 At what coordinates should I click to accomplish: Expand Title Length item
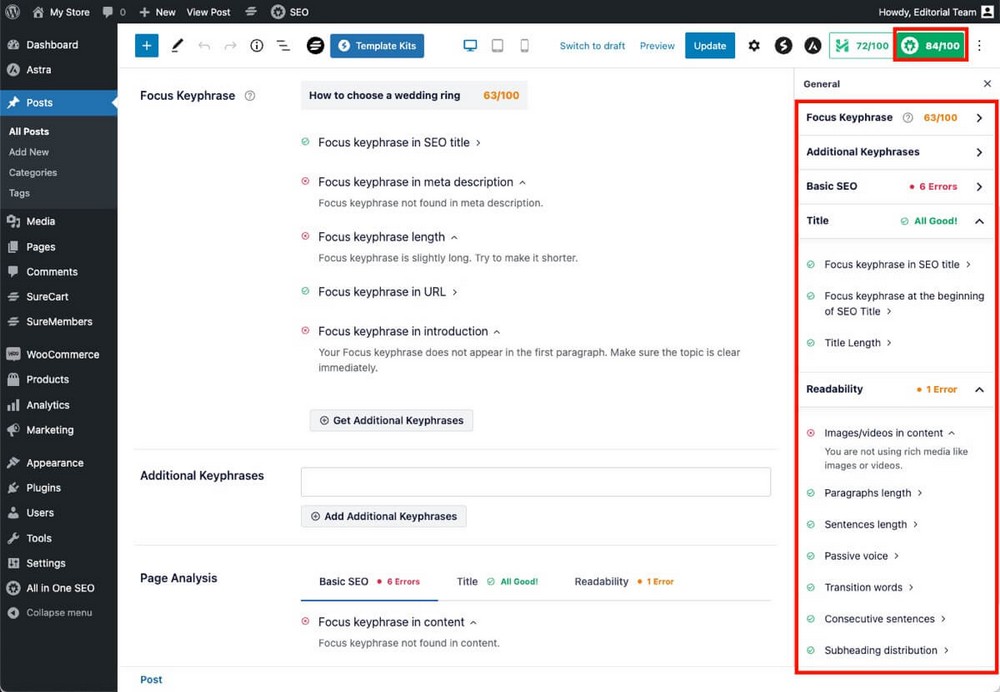[858, 342]
